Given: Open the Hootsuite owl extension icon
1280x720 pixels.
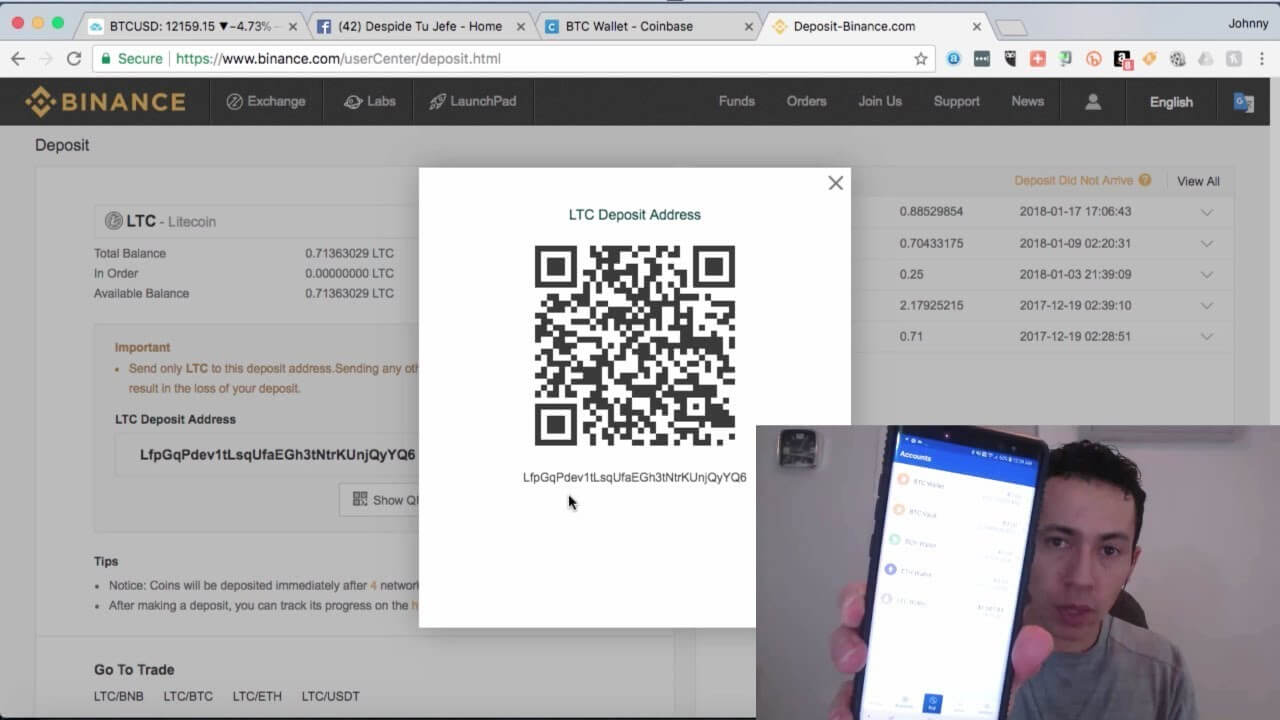Looking at the screenshot, I should pos(1009,59).
